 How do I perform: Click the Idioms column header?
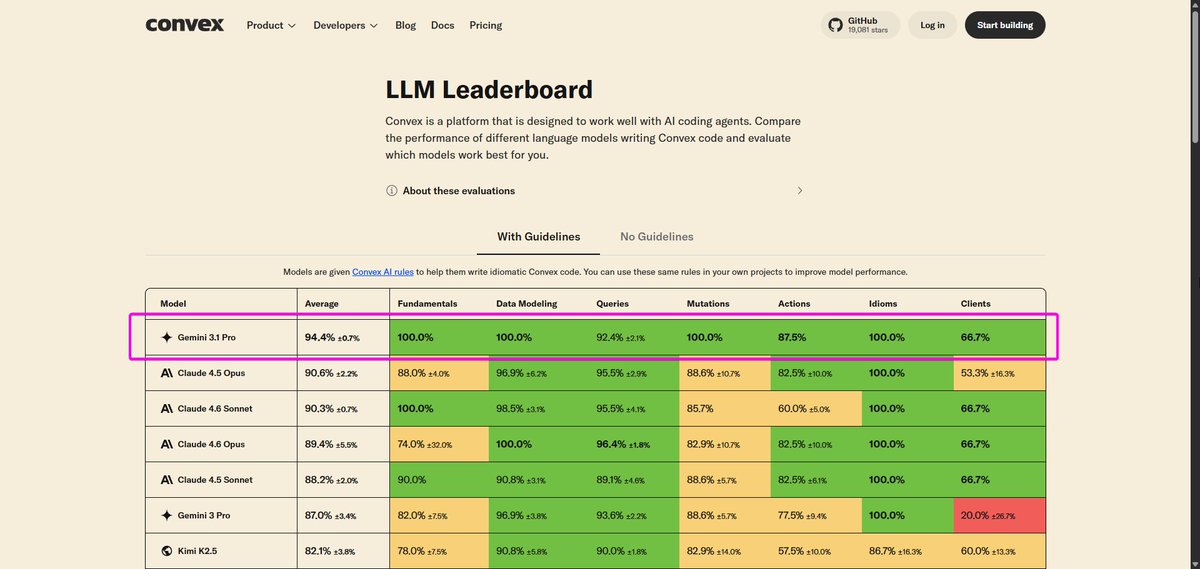[x=883, y=303]
